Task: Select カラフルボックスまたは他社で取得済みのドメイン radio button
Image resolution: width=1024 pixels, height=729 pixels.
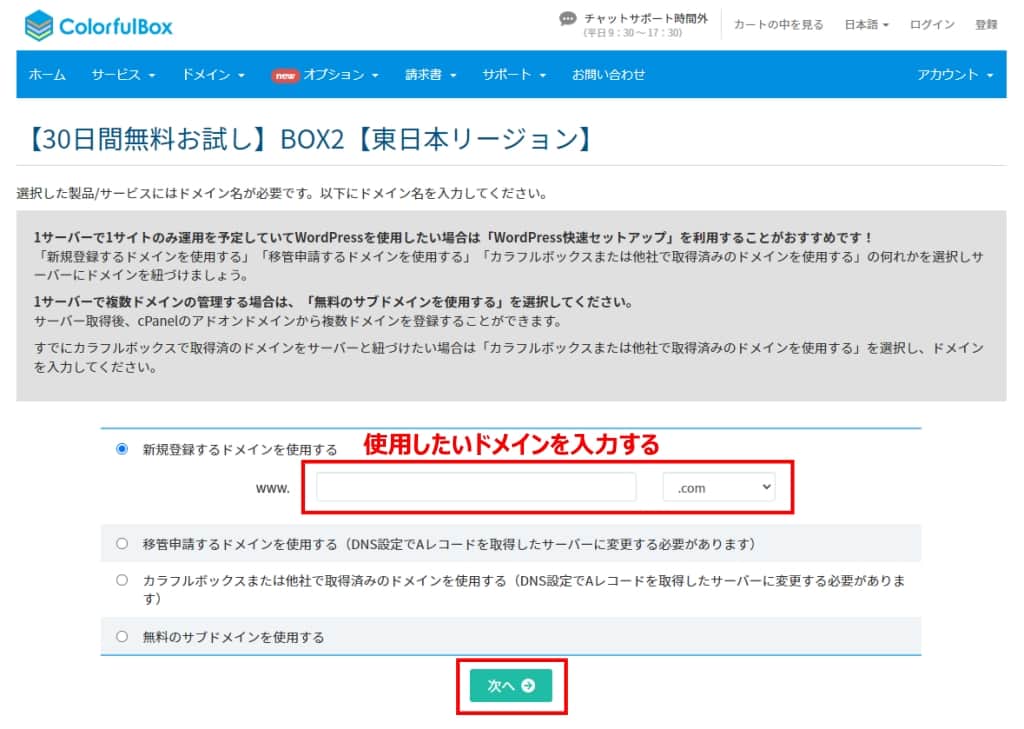Action: pyautogui.click(x=121, y=580)
